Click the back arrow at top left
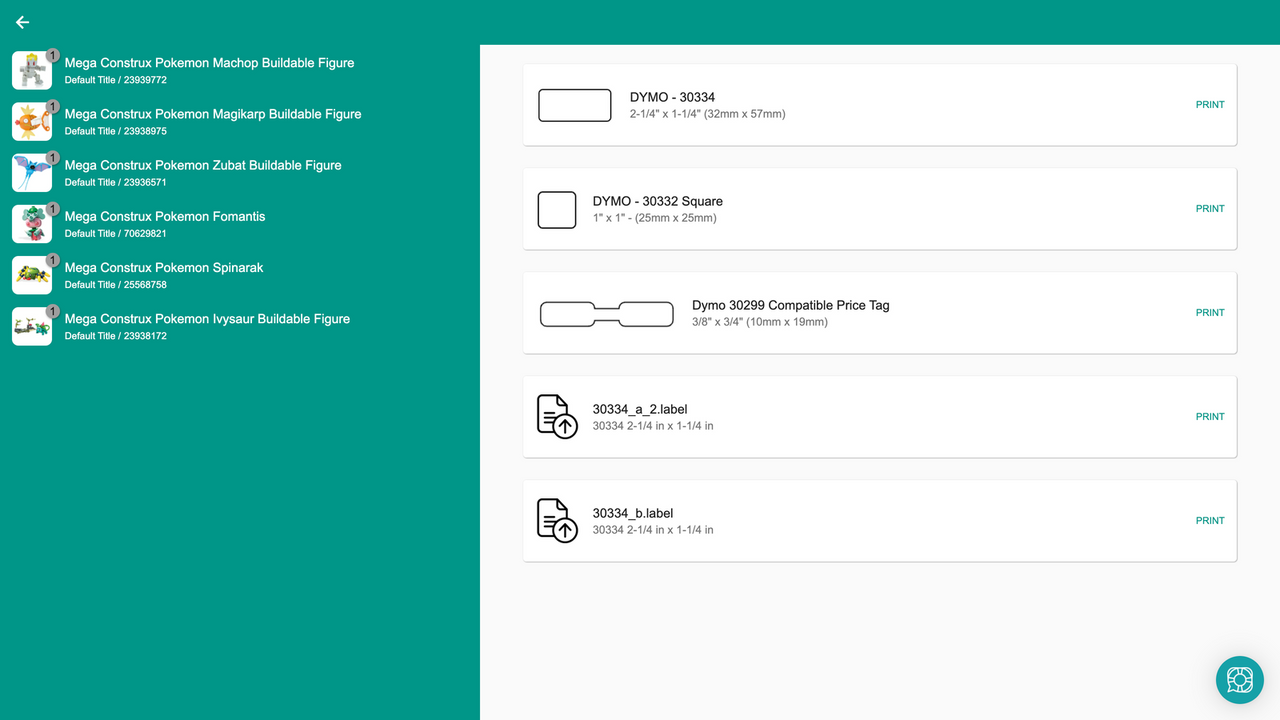The height and width of the screenshot is (720, 1280). click(22, 22)
